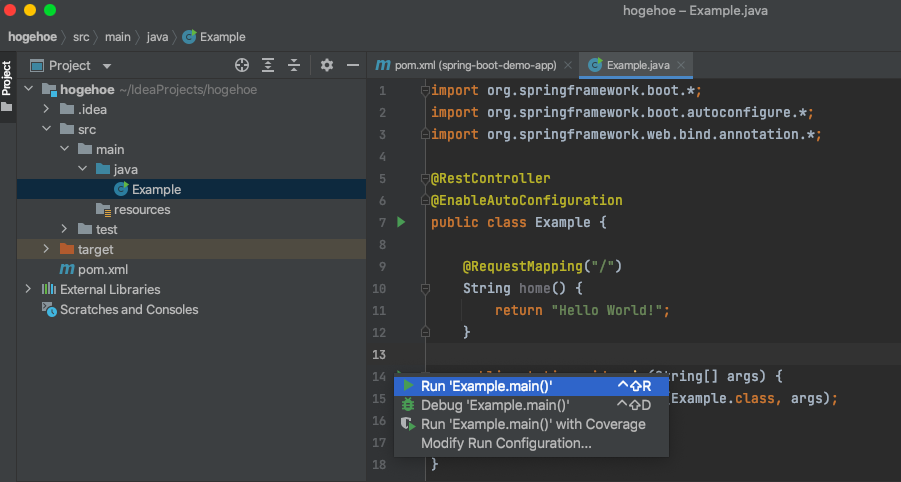Click the run gutter arrow on line 7
The height and width of the screenshot is (482, 901).
pyautogui.click(x=401, y=222)
